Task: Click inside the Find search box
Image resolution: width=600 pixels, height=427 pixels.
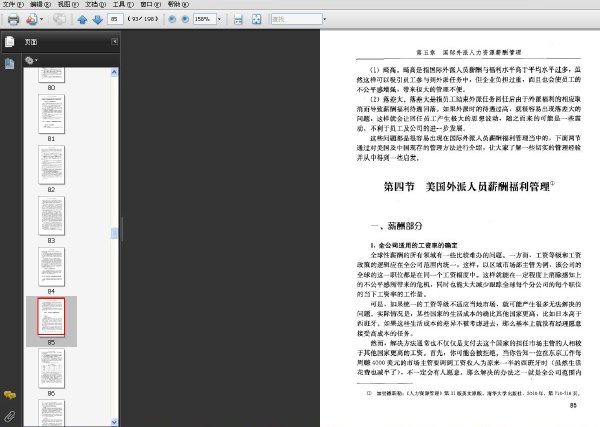Action: pos(297,19)
